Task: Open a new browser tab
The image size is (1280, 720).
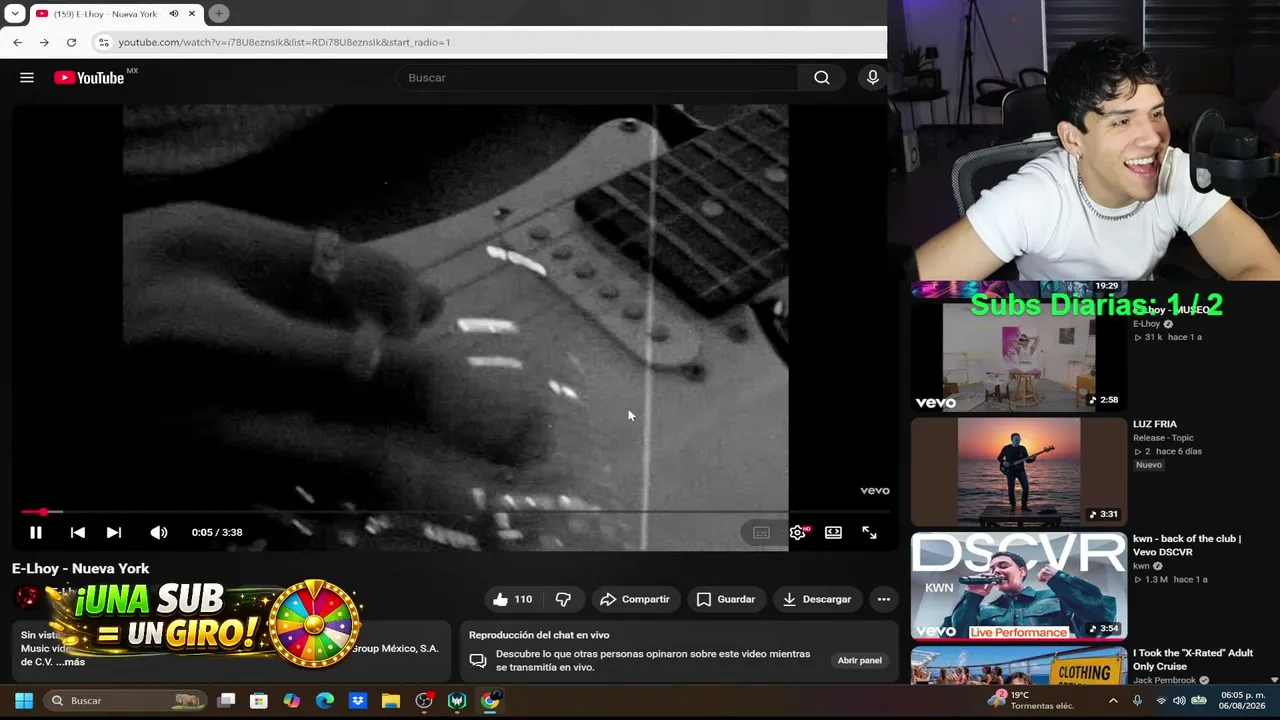Action: tap(218, 14)
